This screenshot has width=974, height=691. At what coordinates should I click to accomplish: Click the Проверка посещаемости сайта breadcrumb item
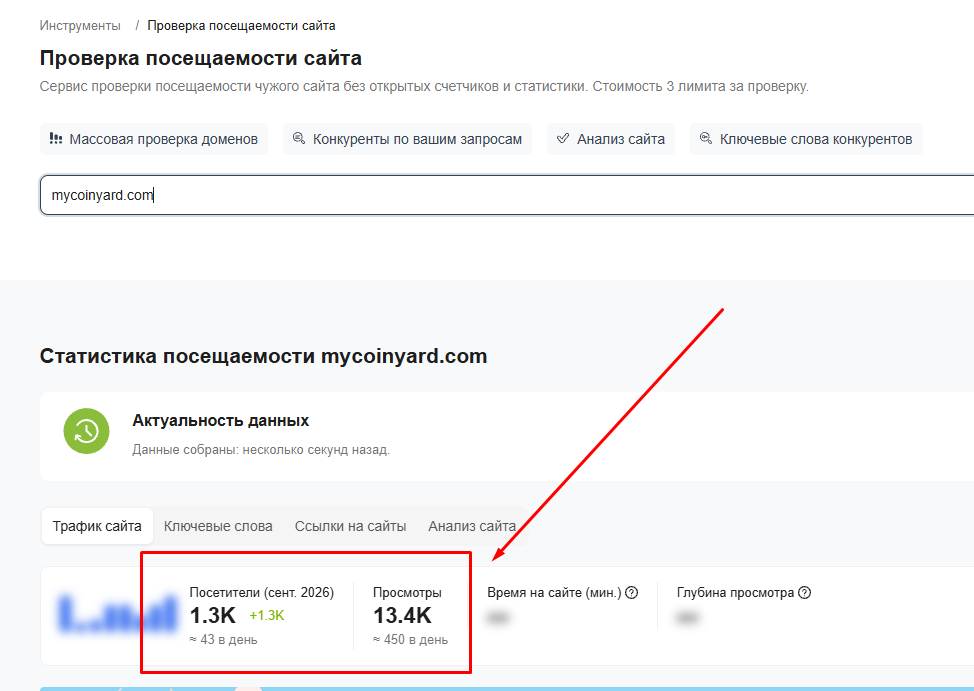coord(241,25)
